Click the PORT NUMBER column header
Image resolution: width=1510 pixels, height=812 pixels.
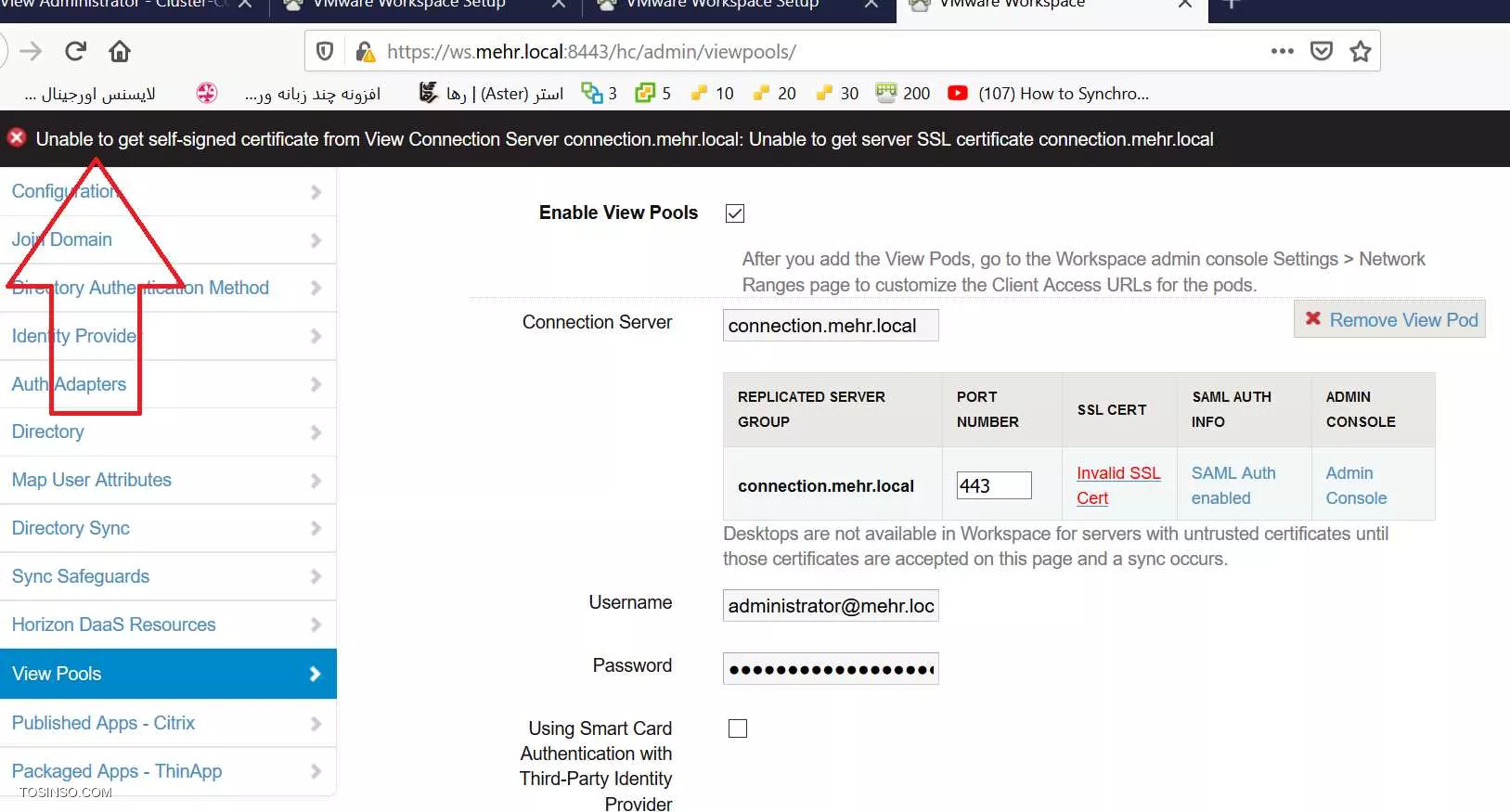(x=1002, y=409)
